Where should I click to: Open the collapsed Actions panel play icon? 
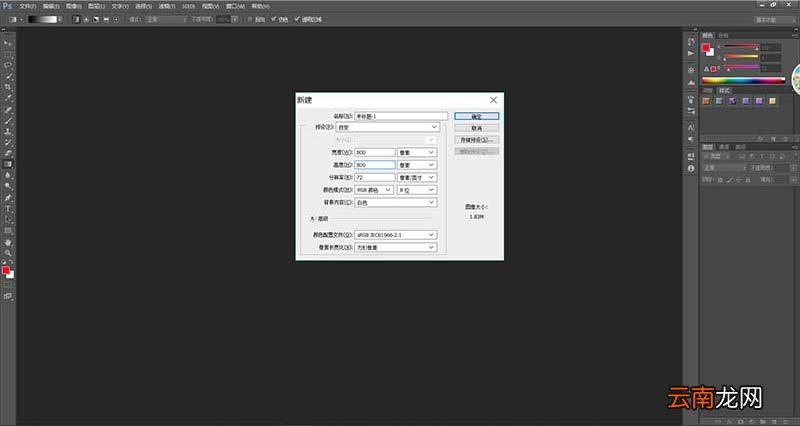691,53
